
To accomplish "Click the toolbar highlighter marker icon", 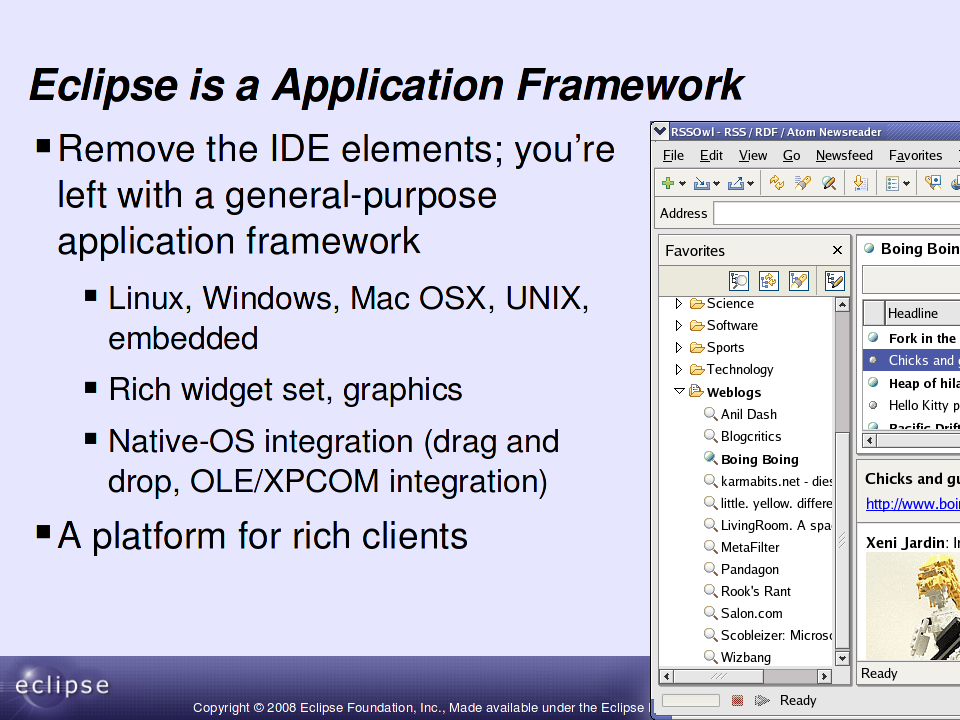I will coord(803,182).
